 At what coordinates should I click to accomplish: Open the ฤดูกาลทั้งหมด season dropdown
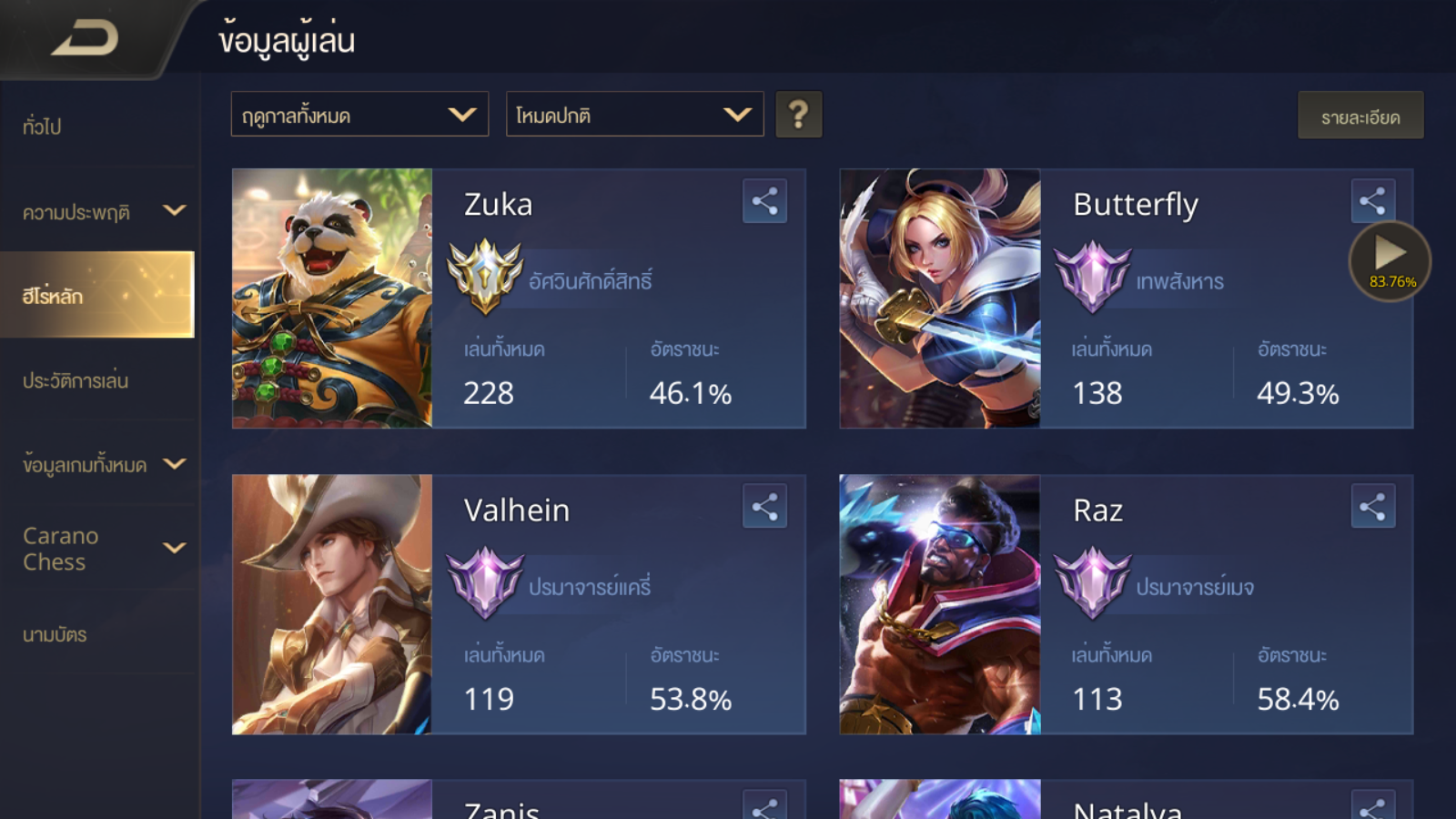(359, 115)
